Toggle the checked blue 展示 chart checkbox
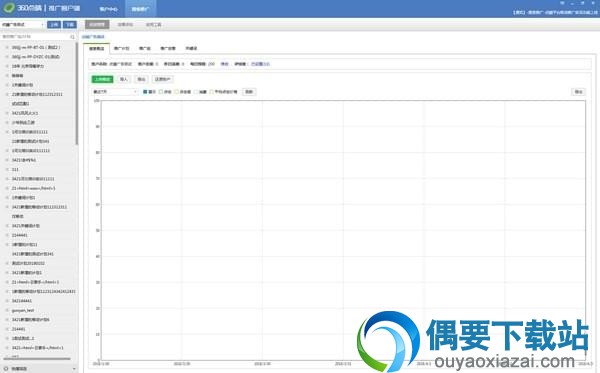 point(145,92)
